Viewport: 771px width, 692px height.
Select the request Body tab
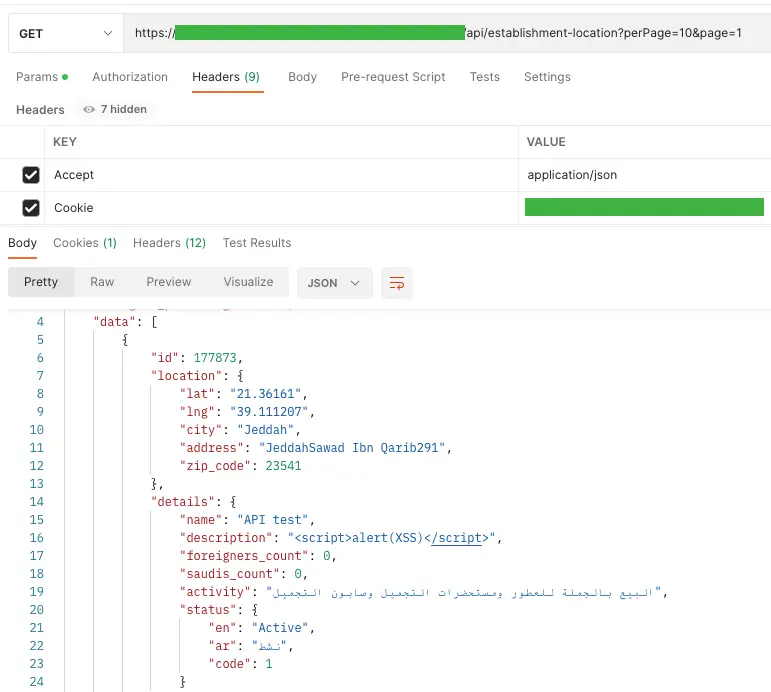click(x=302, y=77)
